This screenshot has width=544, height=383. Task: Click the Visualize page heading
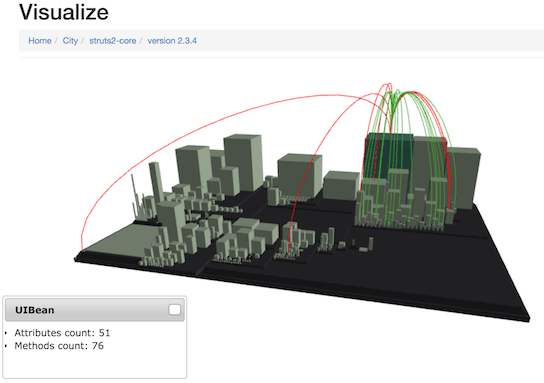pyautogui.click(x=64, y=12)
